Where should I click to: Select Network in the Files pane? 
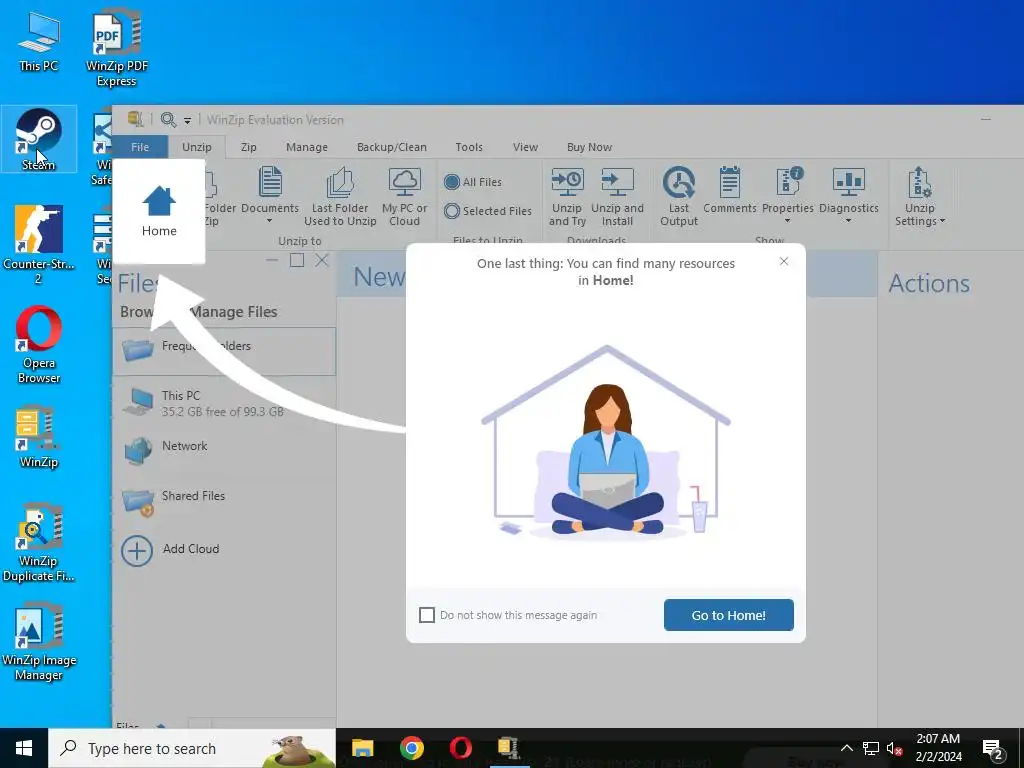tap(224, 449)
